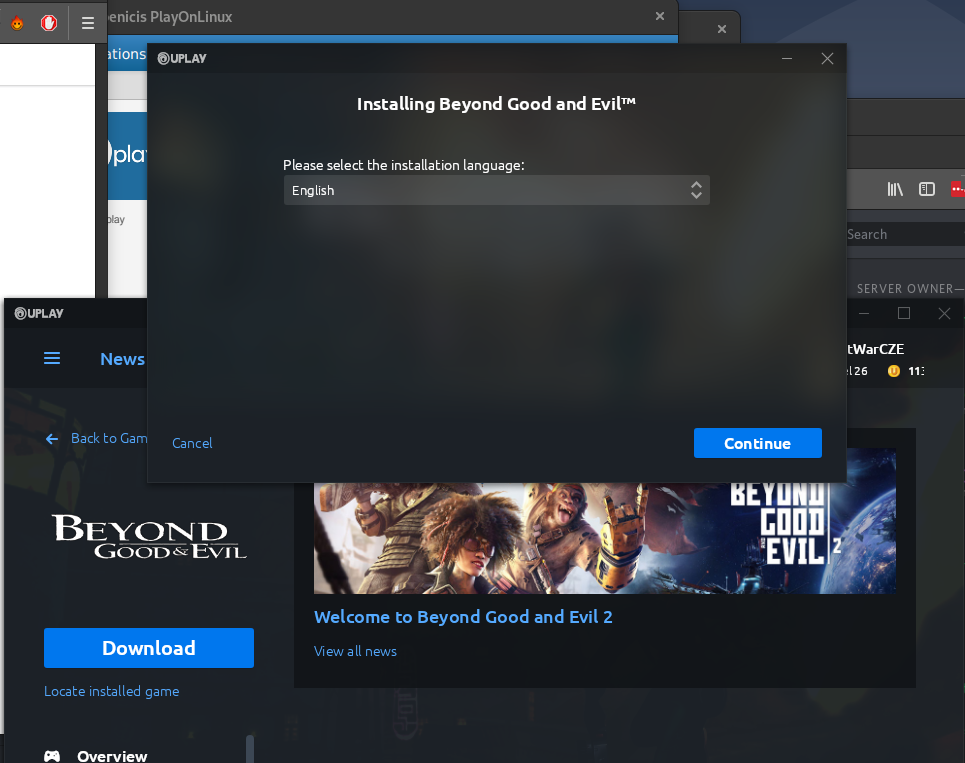Click the Overview gamepad icon
This screenshot has width=965, height=763.
click(52, 756)
